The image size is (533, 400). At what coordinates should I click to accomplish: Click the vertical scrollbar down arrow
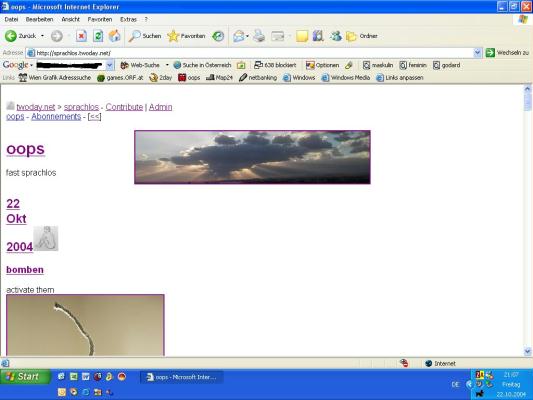[x=527, y=351]
